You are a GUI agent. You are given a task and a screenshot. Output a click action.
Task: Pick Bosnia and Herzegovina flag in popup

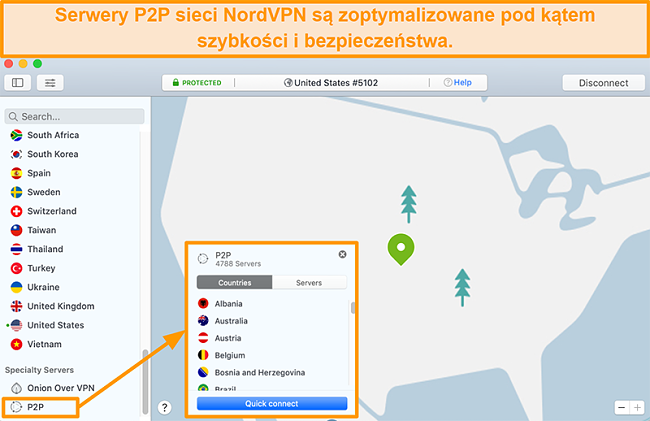coord(203,373)
